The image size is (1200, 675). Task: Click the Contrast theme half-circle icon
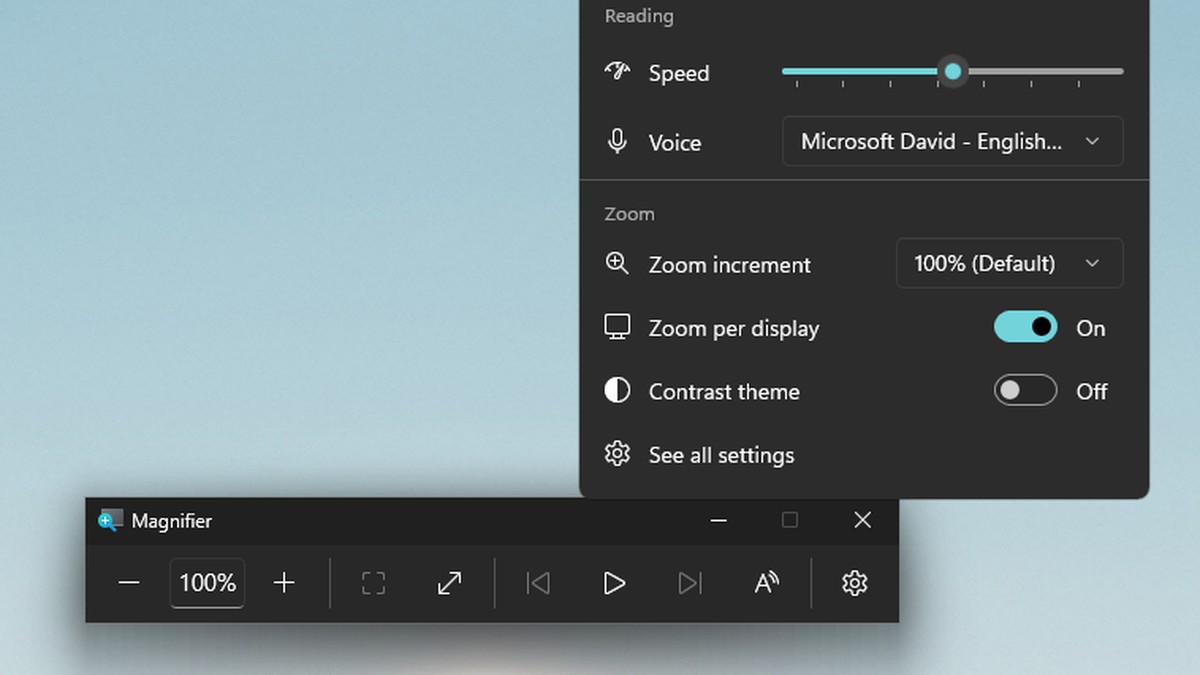(x=617, y=390)
